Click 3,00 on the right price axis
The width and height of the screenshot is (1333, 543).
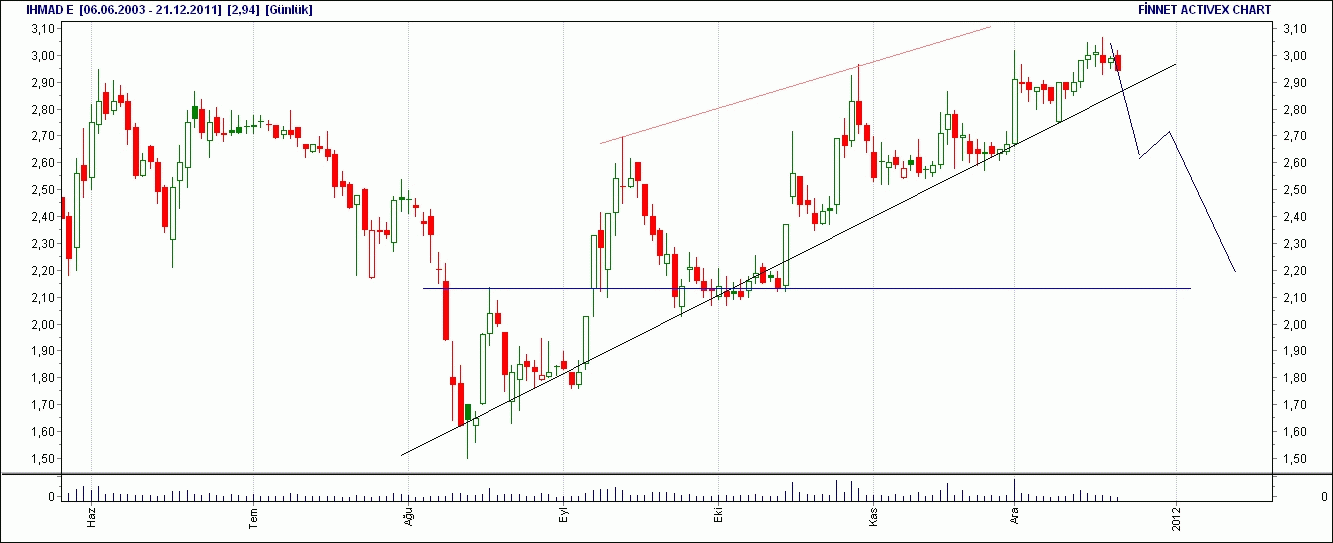click(1295, 56)
